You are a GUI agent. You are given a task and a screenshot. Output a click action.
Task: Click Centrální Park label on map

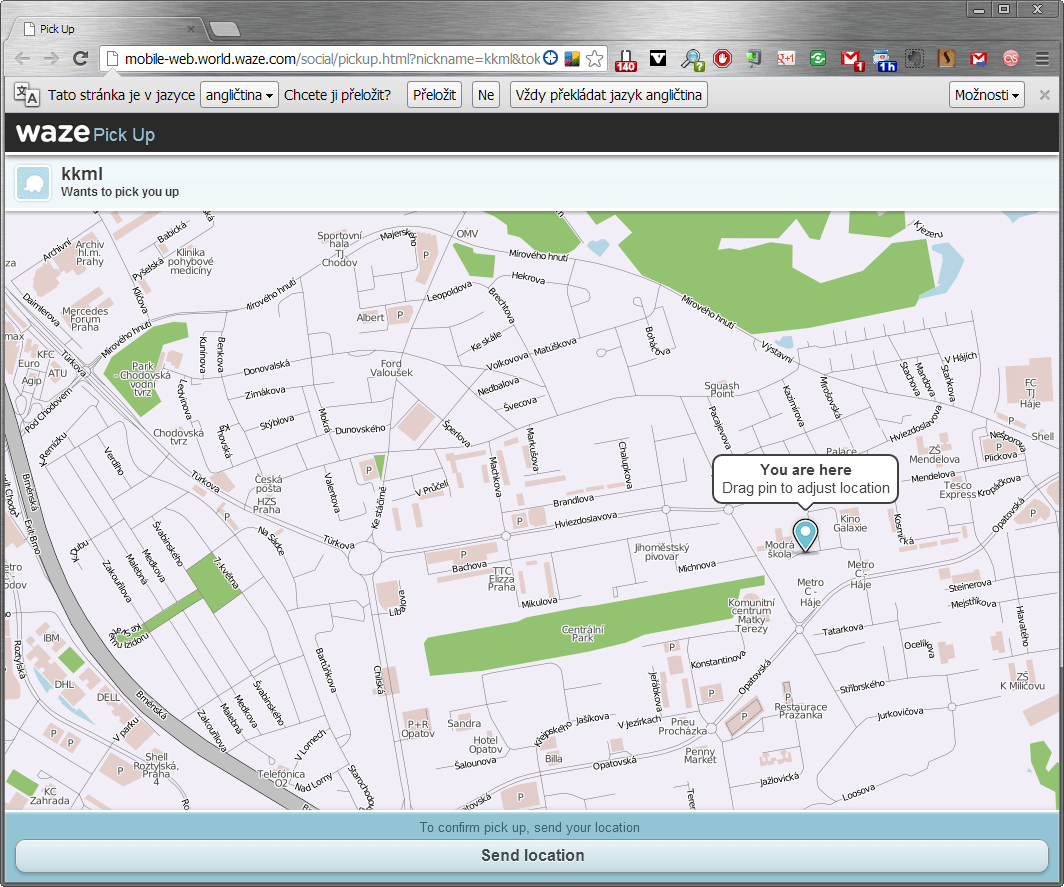click(582, 633)
